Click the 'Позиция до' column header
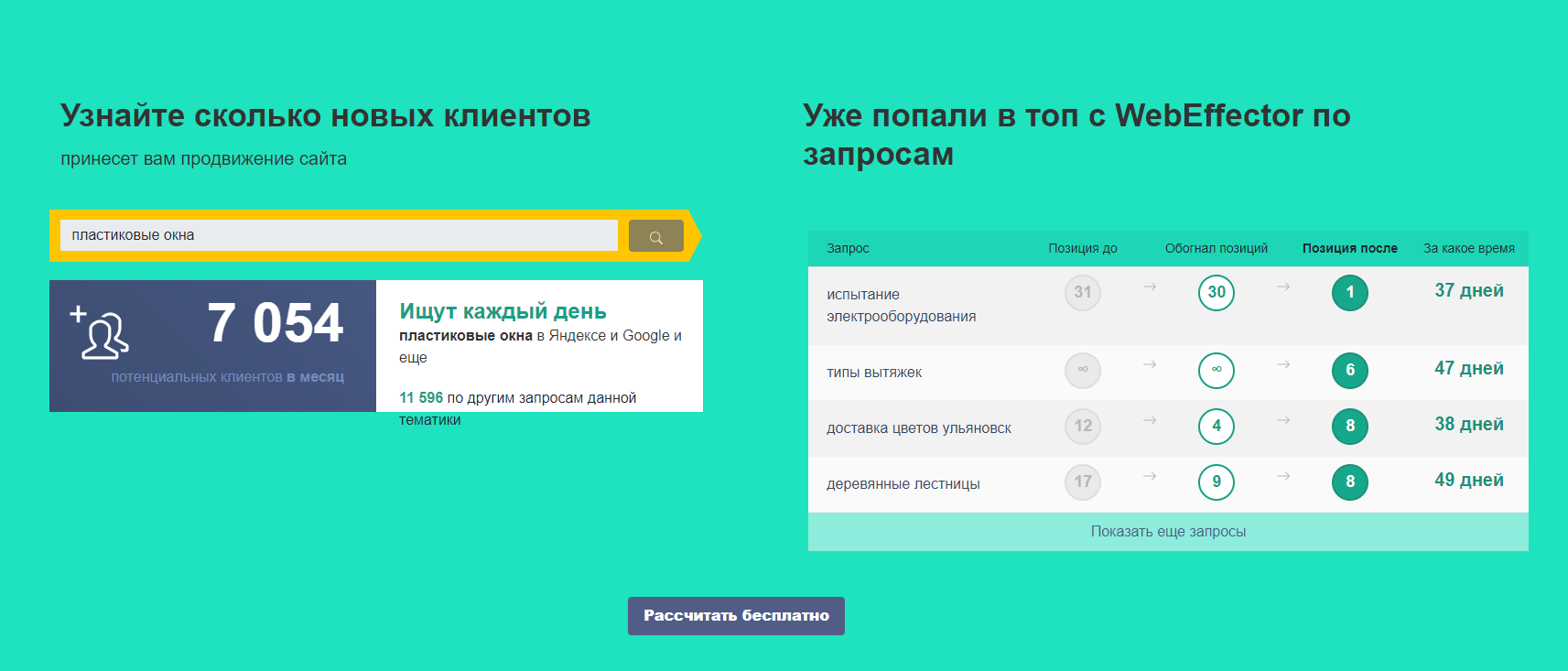Screen dimensions: 1568x671 [x=1083, y=248]
